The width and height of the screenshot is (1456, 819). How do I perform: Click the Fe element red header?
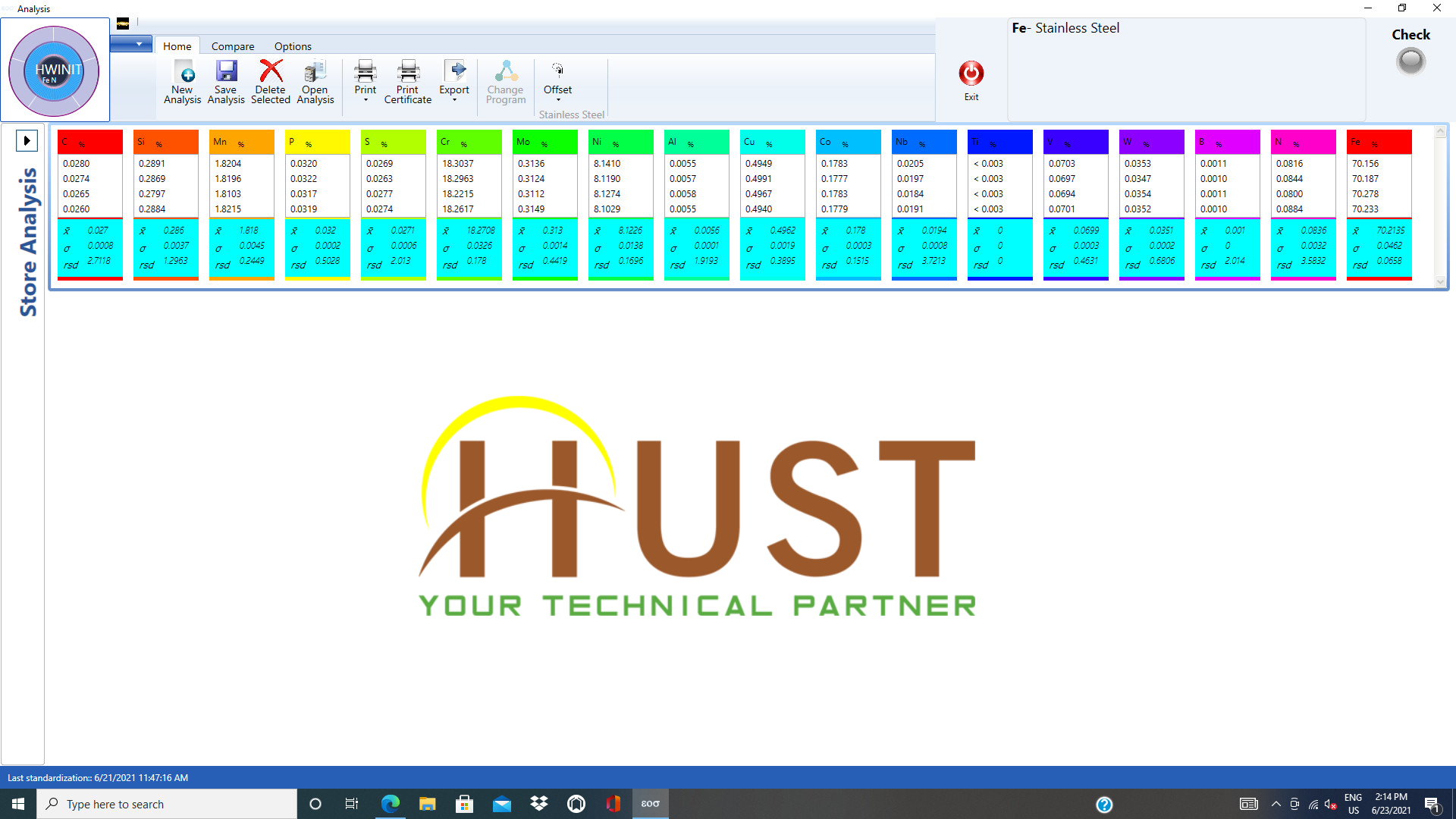(1379, 142)
